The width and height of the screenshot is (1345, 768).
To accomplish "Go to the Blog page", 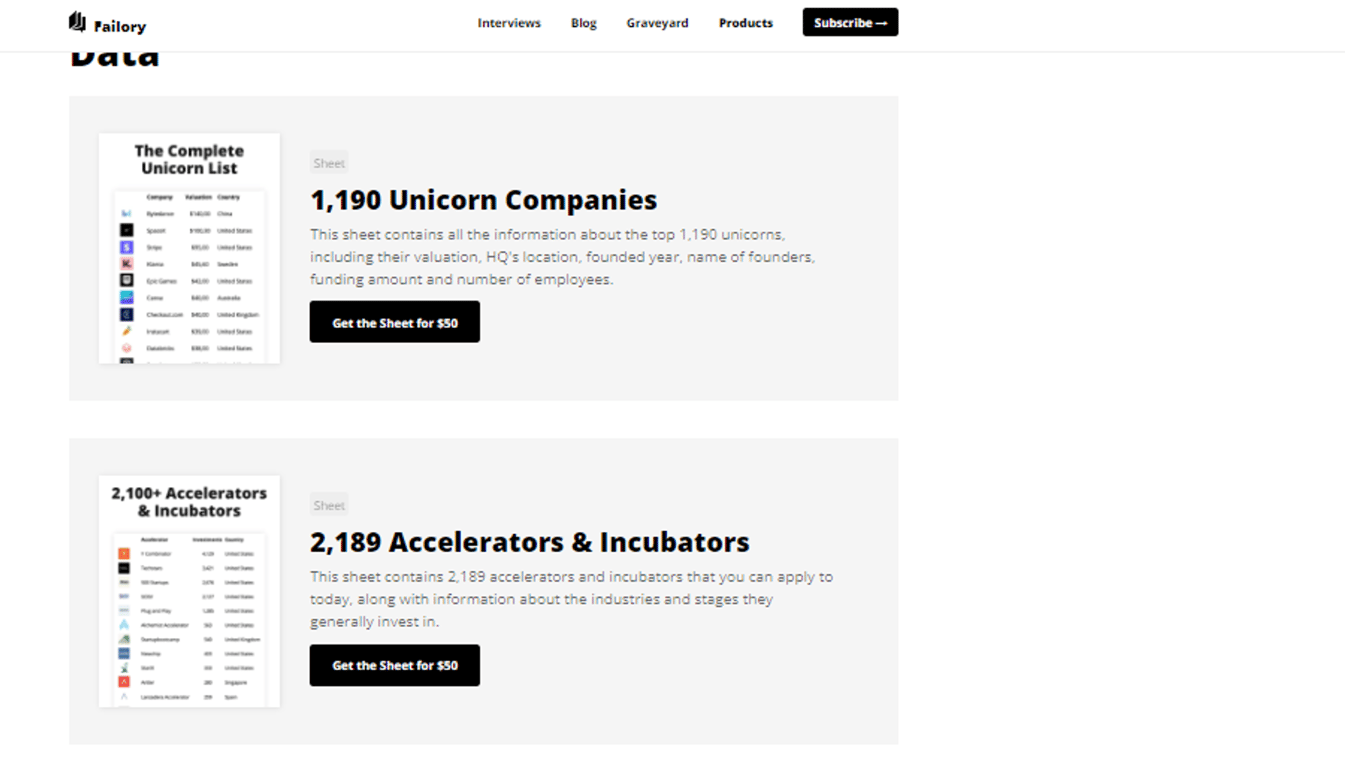I will click(x=584, y=23).
